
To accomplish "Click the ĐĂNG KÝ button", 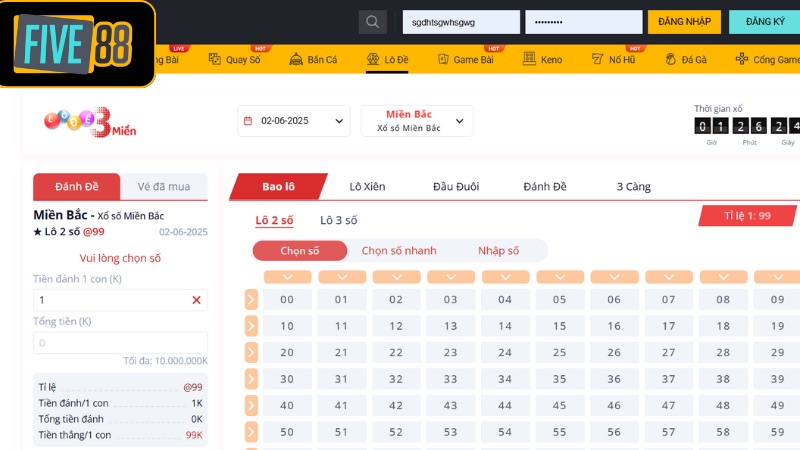I will [765, 22].
